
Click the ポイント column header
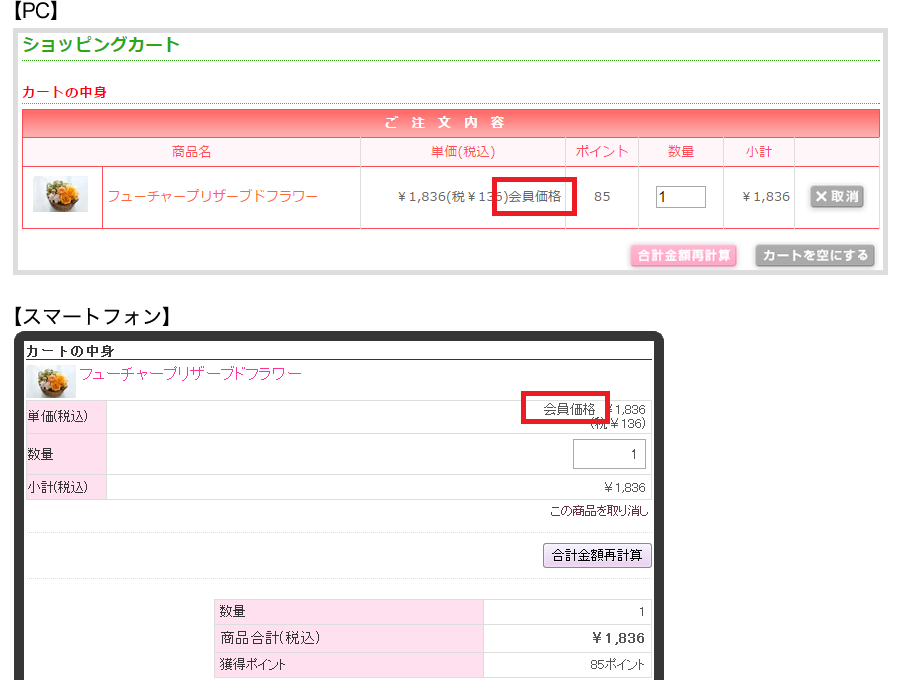tap(602, 151)
